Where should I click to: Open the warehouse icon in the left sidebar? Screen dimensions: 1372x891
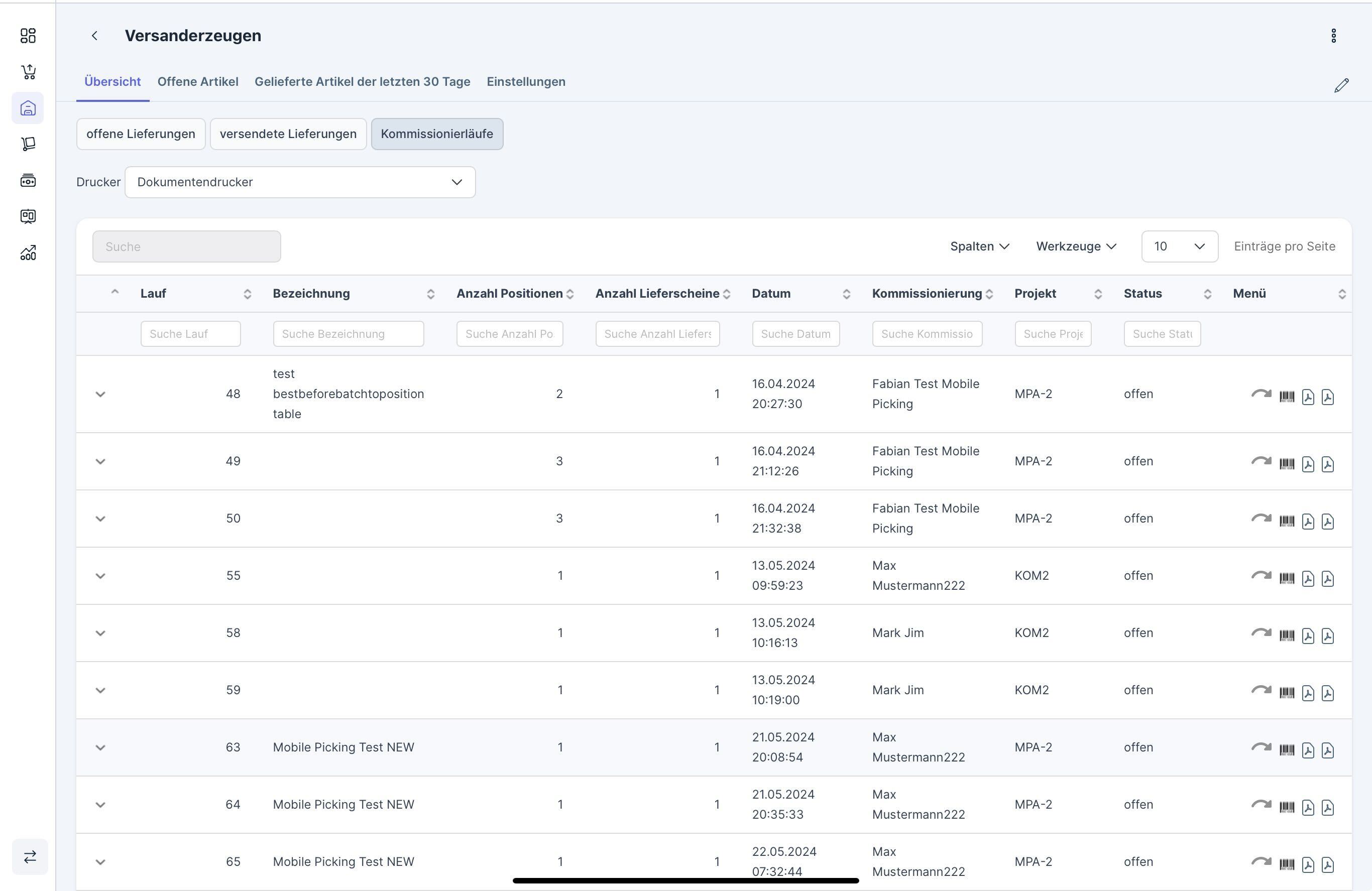point(28,108)
